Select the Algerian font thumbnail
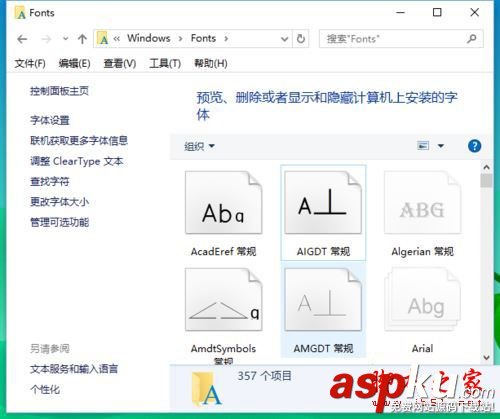This screenshot has width=500, height=419. point(422,202)
